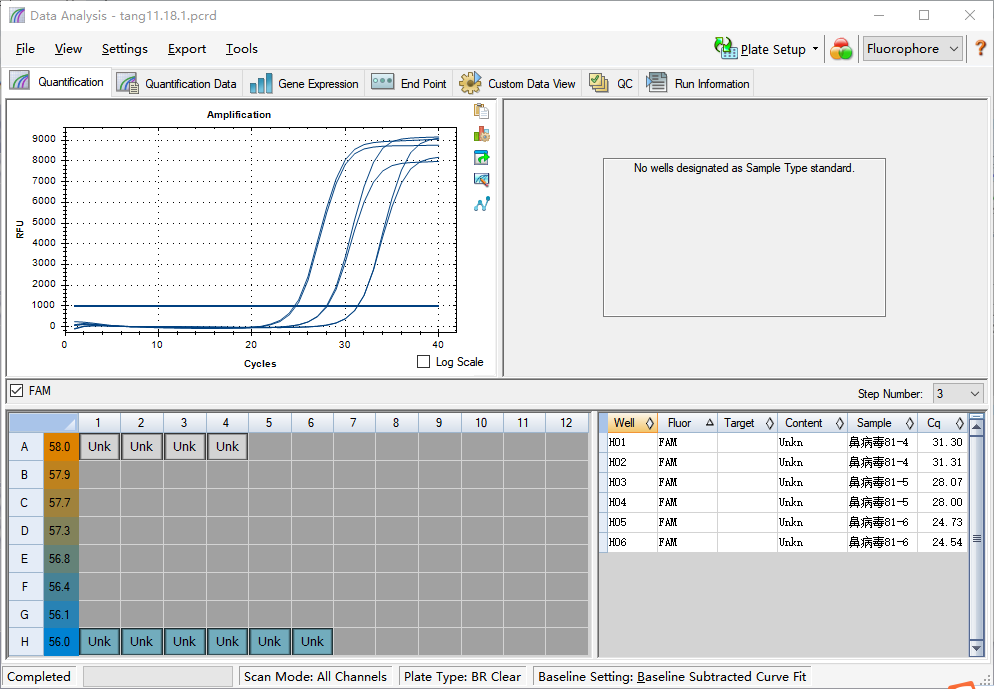Click the chart zoom magnifier icon
Image resolution: width=994 pixels, height=689 pixels.
[x=481, y=180]
